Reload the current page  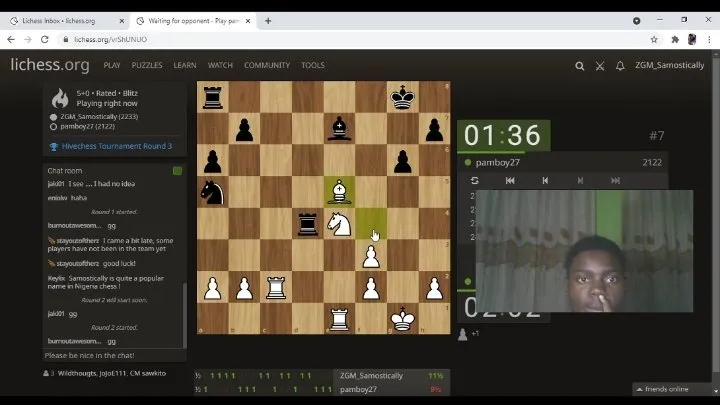click(45, 39)
